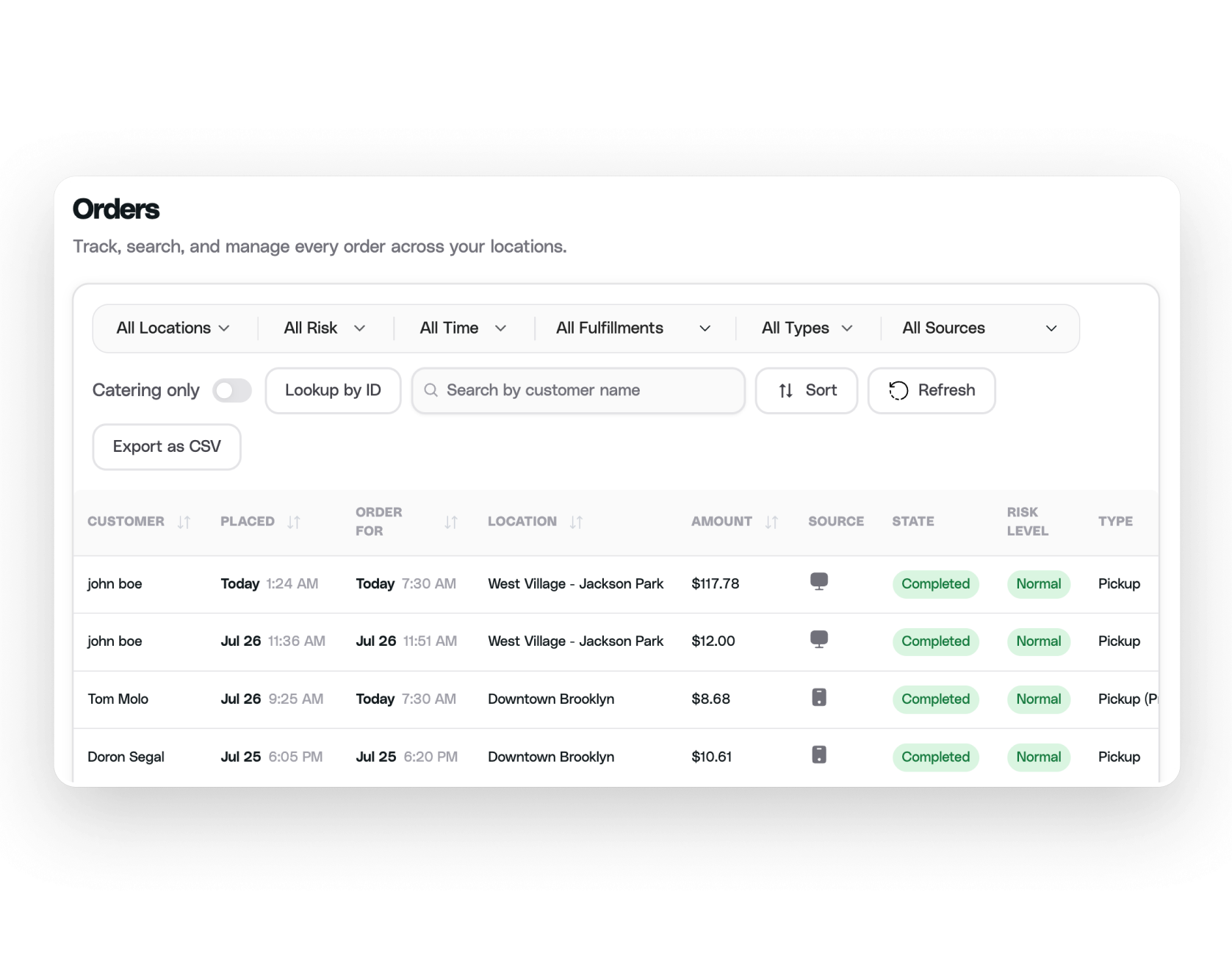Click mobile source icon for Doron Segal order

[x=819, y=755]
